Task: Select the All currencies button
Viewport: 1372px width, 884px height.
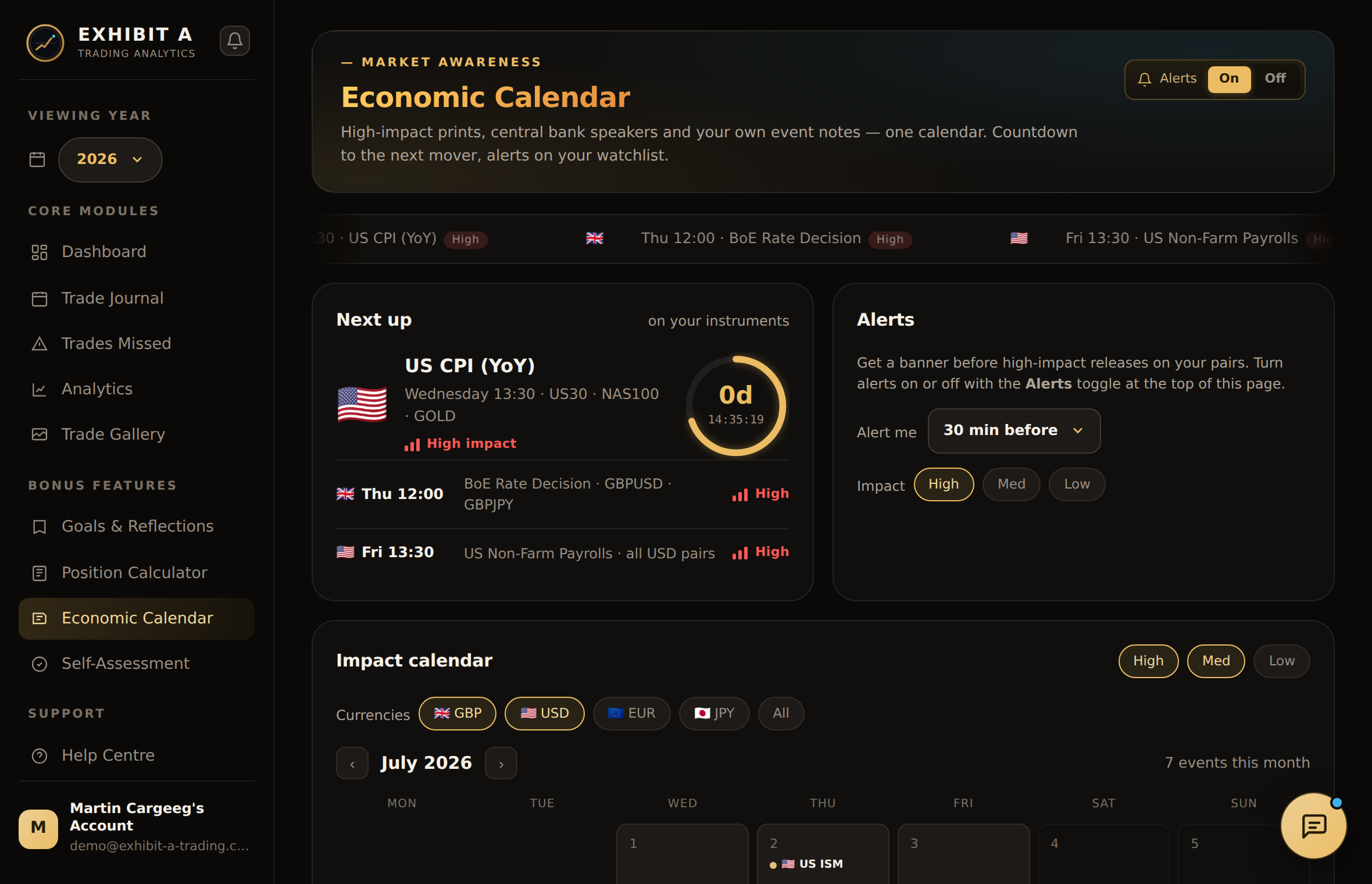Action: 781,714
